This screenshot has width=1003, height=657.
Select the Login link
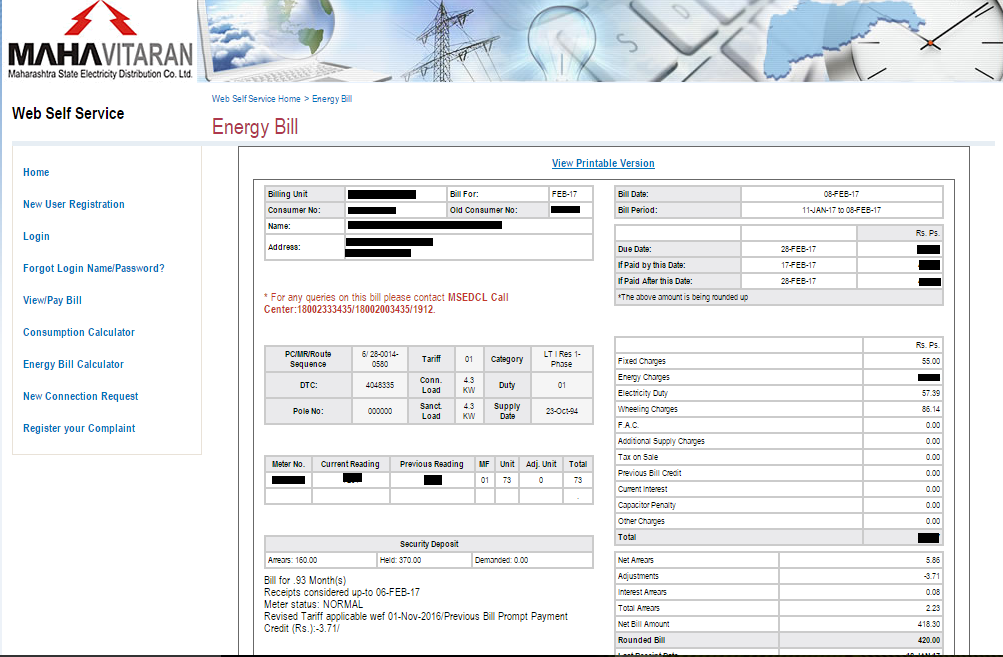(36, 236)
